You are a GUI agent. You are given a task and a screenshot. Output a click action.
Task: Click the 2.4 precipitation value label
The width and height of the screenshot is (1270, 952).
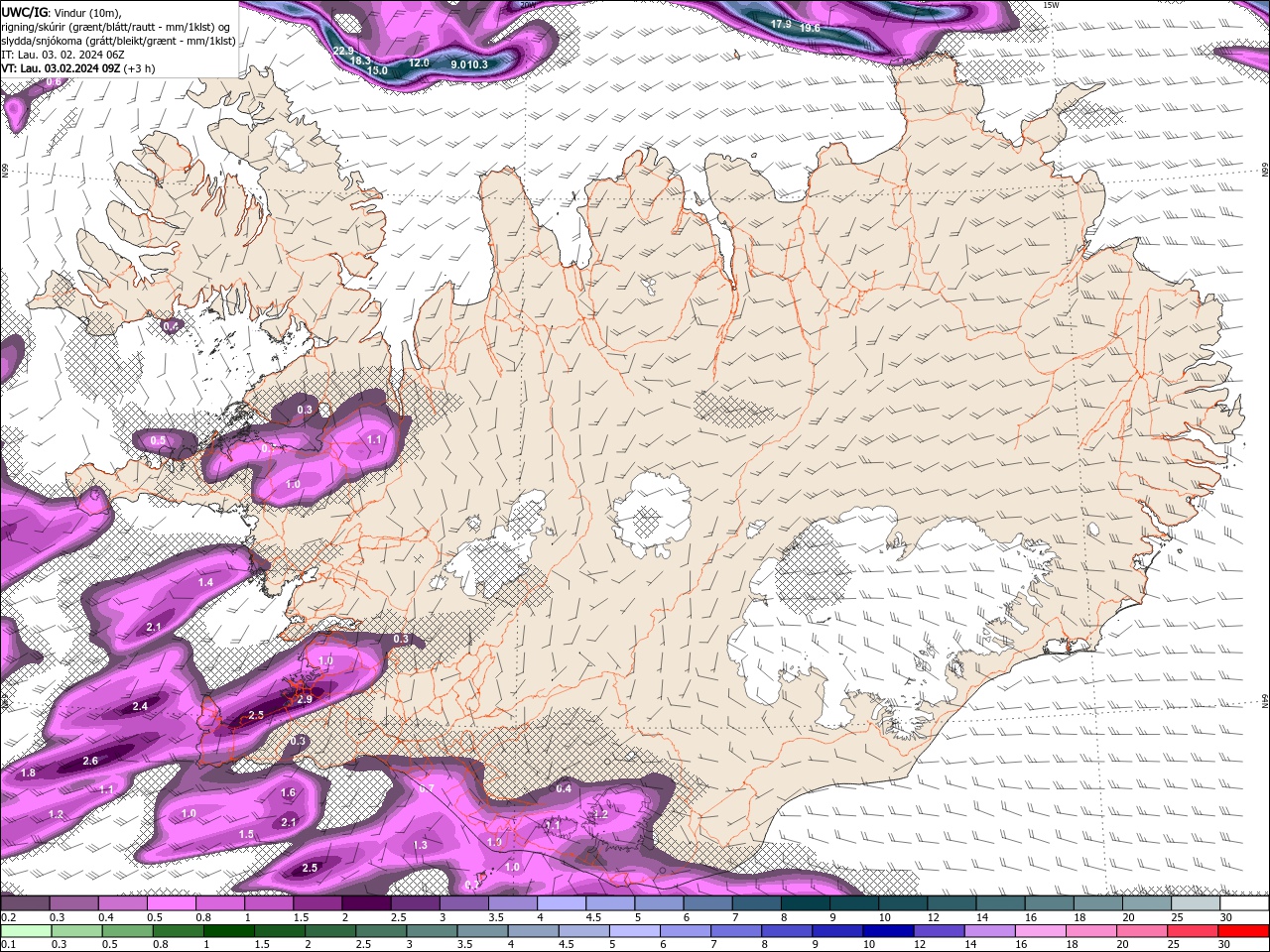point(140,706)
